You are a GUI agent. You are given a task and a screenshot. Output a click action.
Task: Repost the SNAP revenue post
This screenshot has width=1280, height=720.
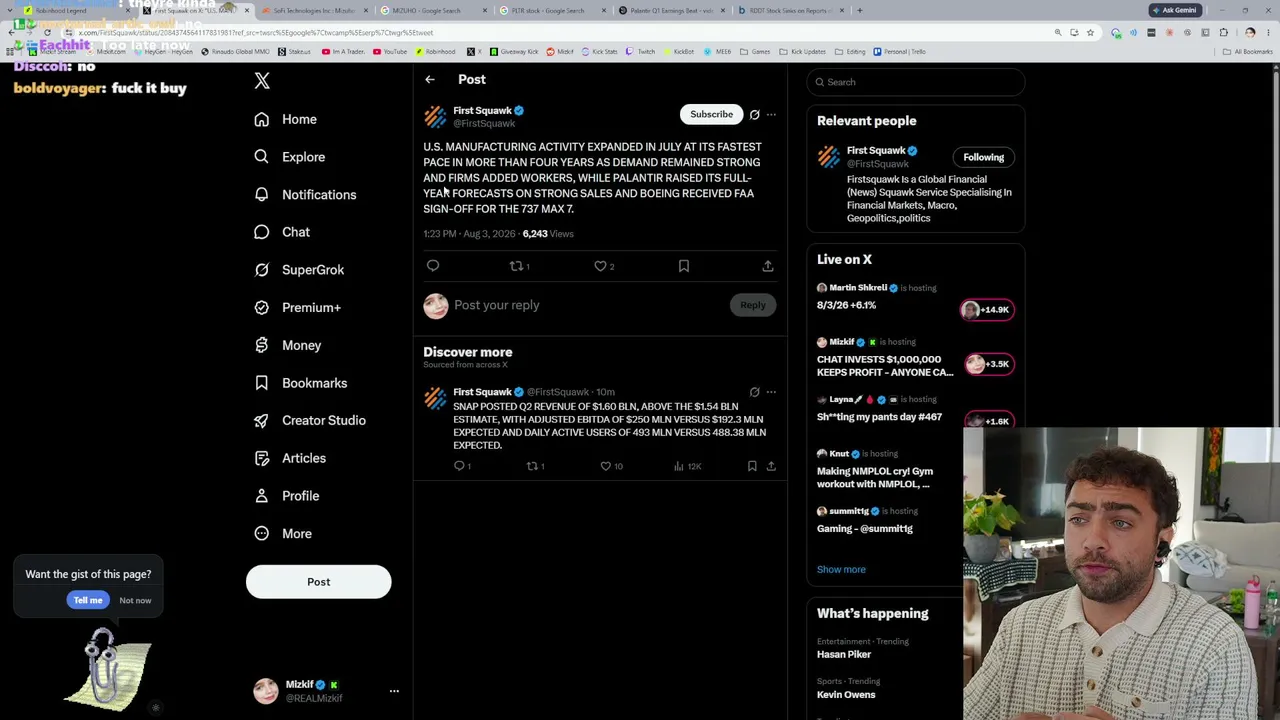535,466
